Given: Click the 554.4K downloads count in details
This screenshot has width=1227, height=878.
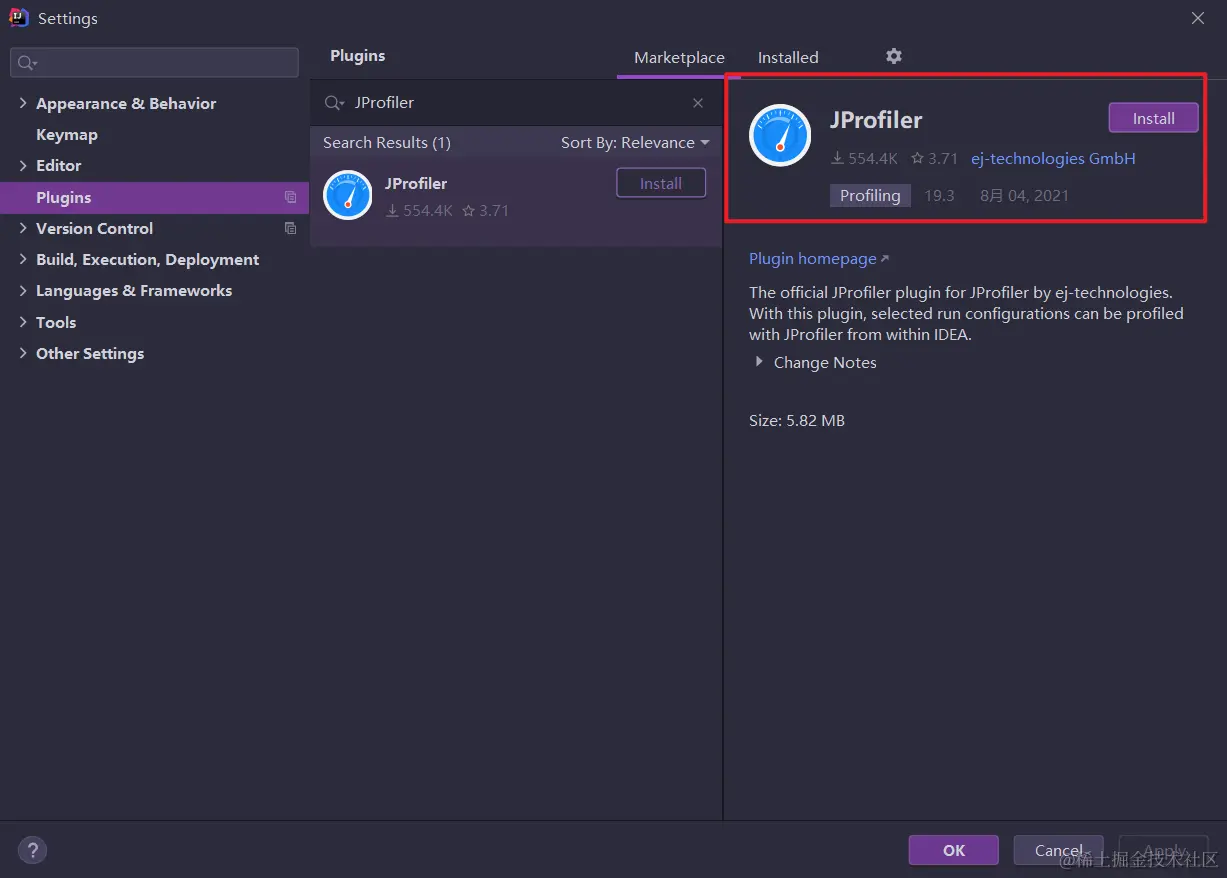Looking at the screenshot, I should click(864, 158).
